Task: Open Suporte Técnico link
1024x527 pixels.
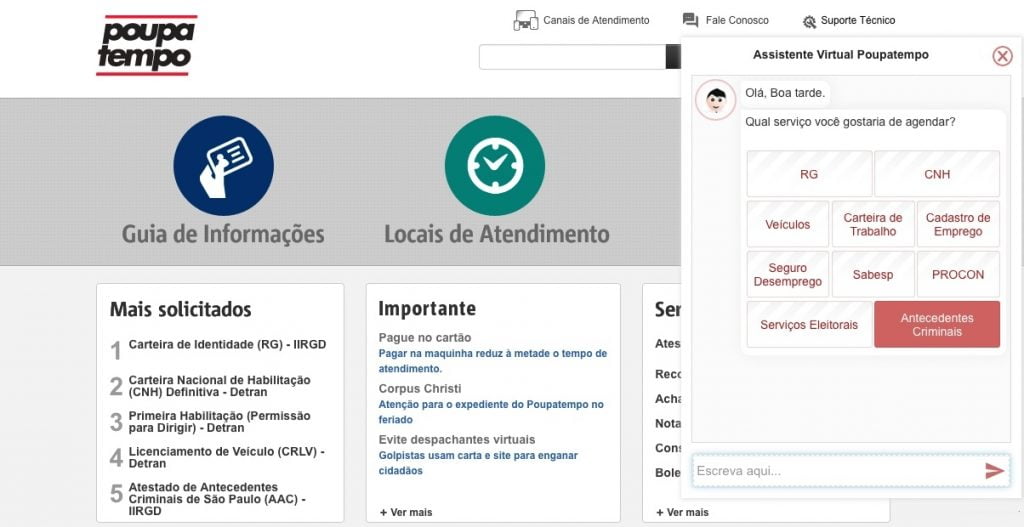Action: 857,20
